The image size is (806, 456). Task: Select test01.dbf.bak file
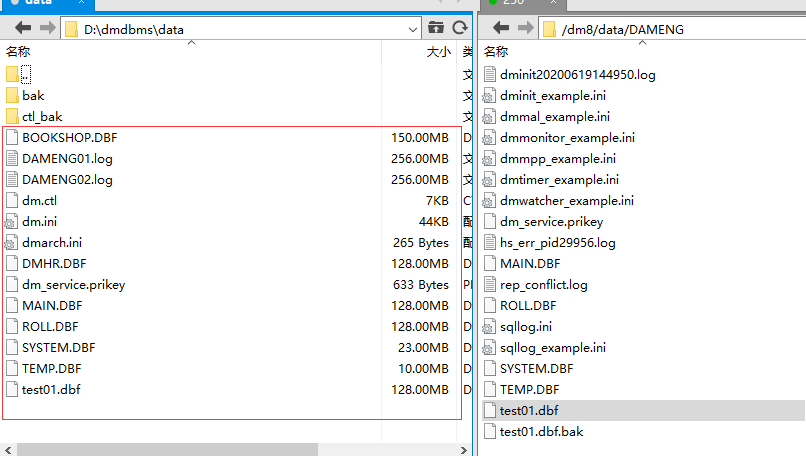coord(541,432)
